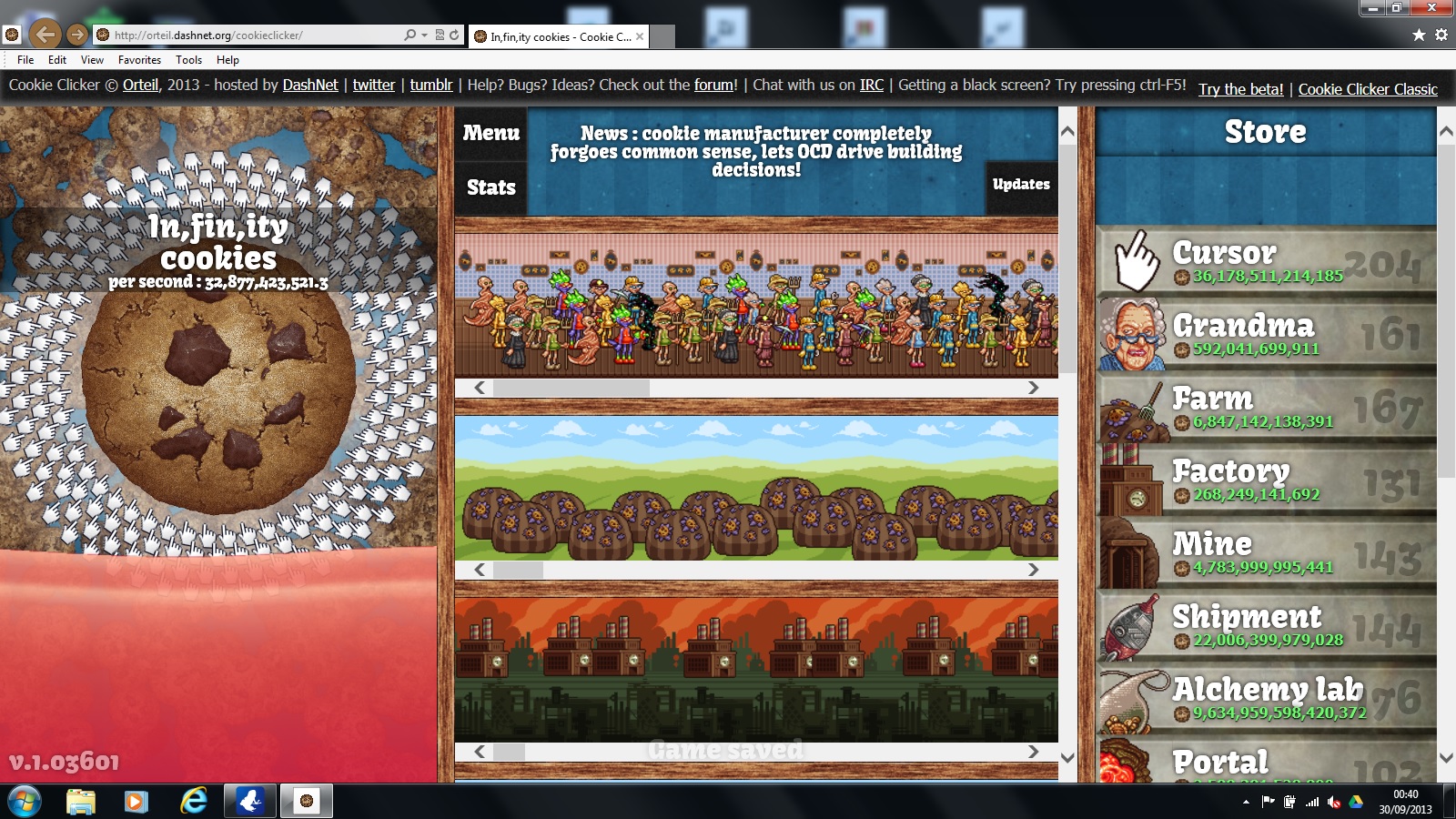Open the Action Center flag icon
The width and height of the screenshot is (1456, 819).
coord(1268,802)
